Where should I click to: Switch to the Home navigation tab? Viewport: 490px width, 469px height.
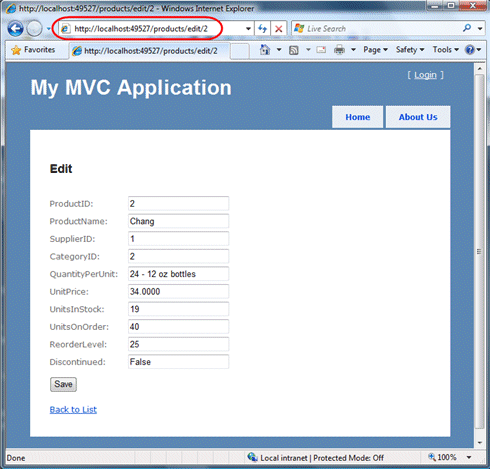pos(358,117)
